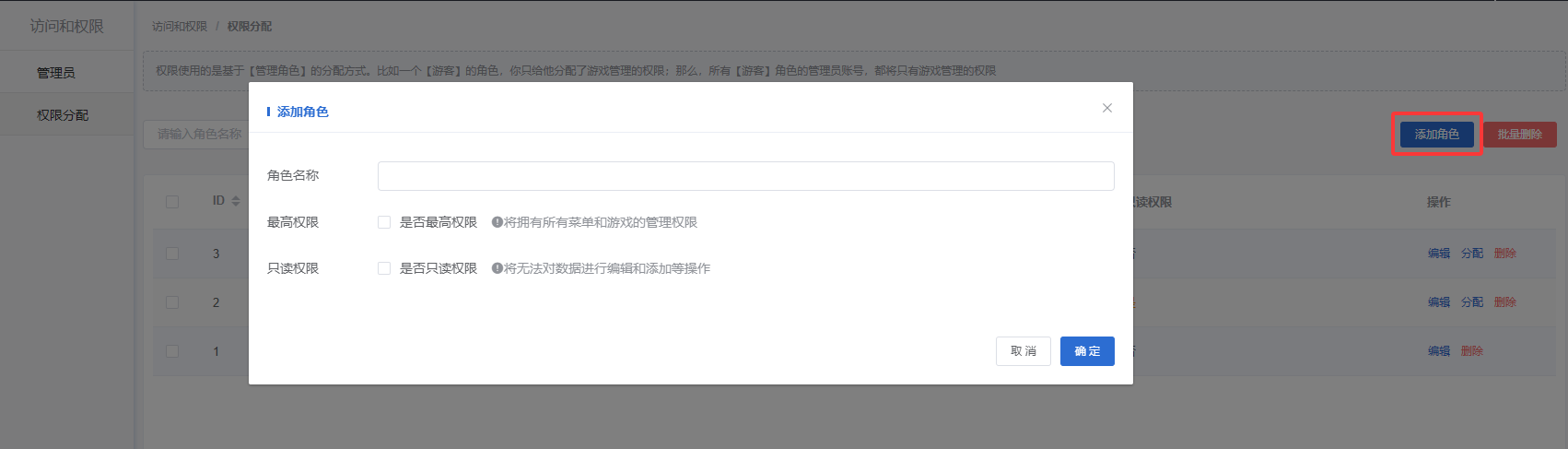
Task: Click 编辑 for row ID 3
Action: point(1439,254)
